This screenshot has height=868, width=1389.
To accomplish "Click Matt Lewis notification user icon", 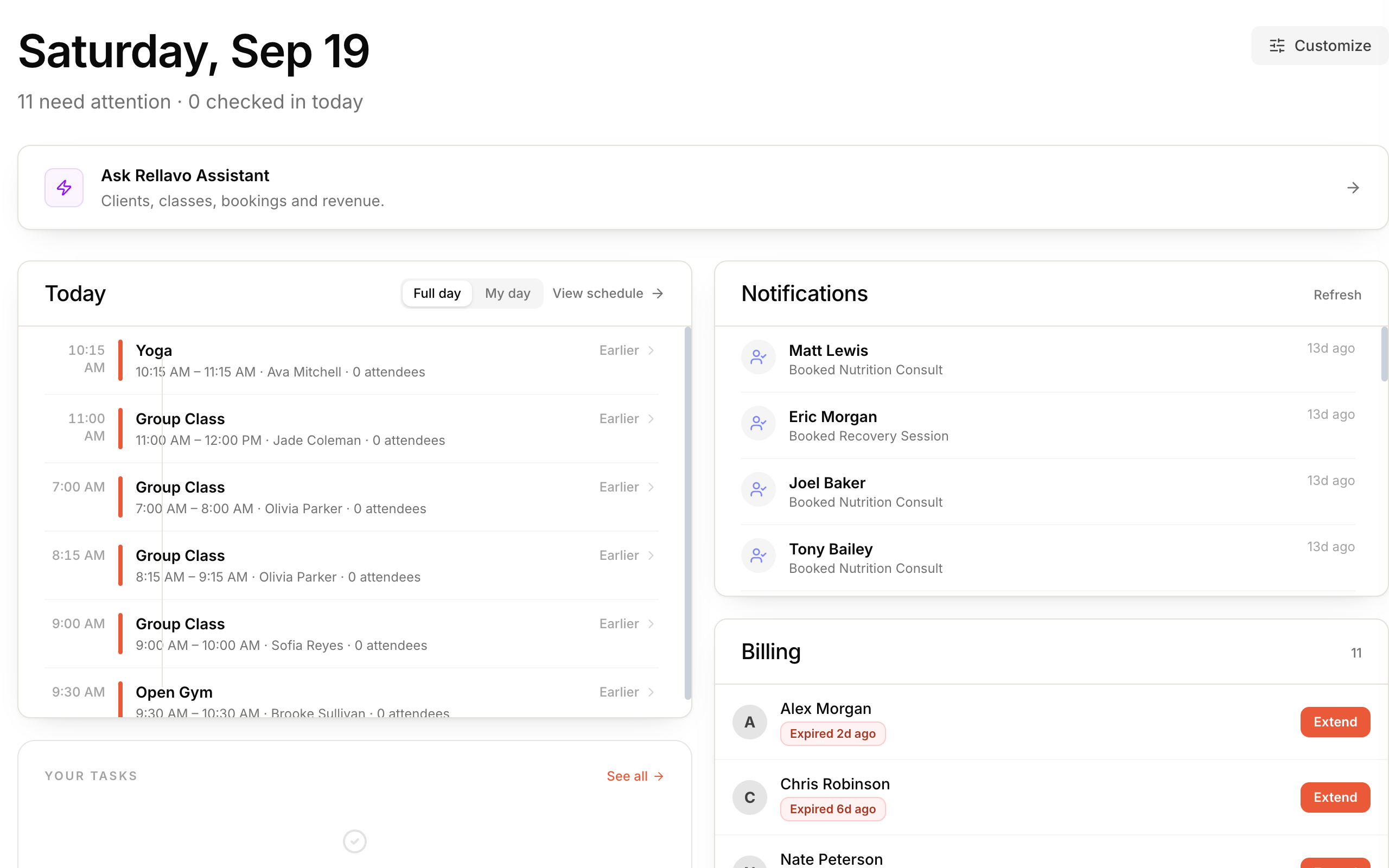I will click(x=758, y=357).
